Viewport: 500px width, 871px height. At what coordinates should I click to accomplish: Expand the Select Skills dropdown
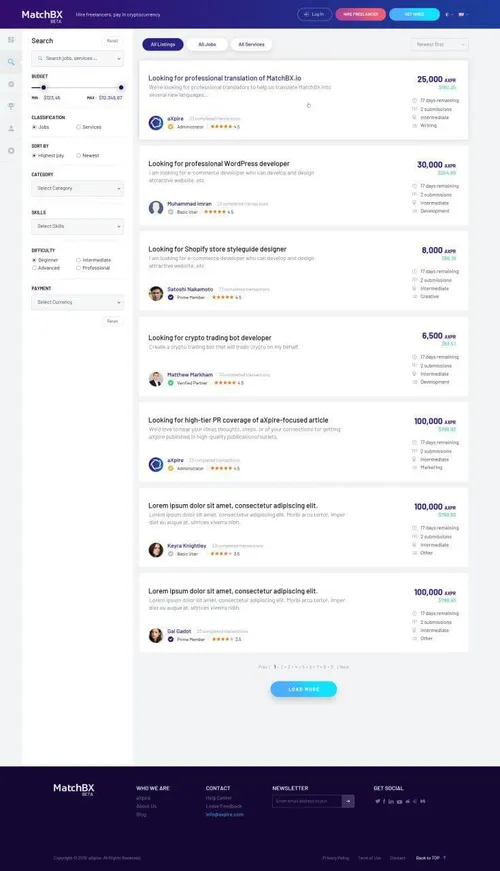77,226
